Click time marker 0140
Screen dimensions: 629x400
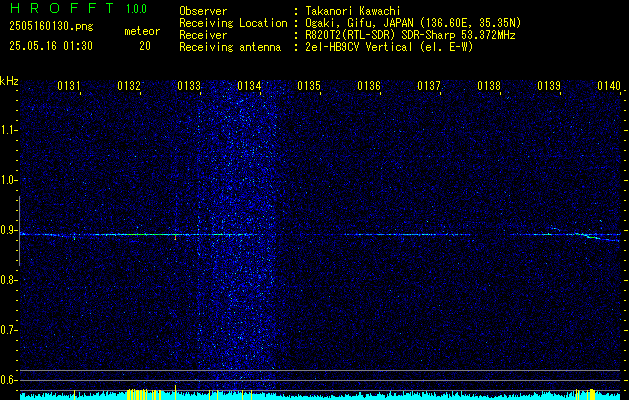(609, 85)
